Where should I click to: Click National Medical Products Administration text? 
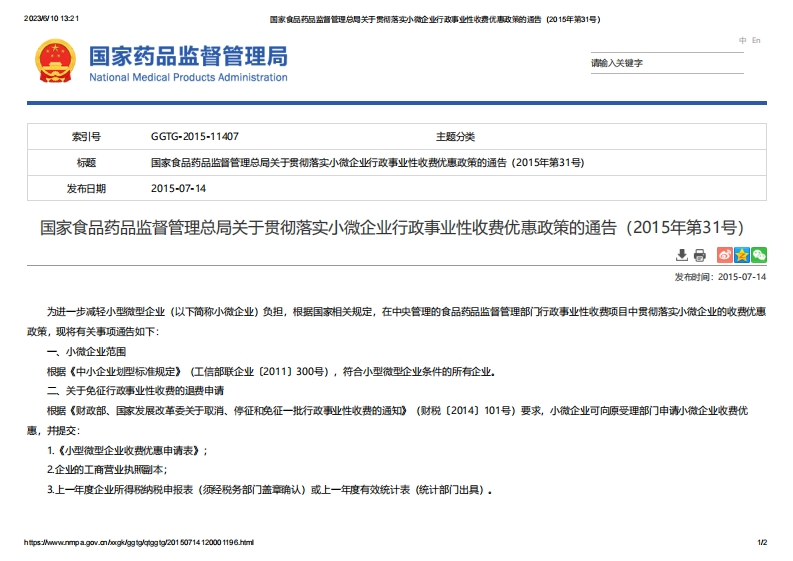[x=188, y=77]
